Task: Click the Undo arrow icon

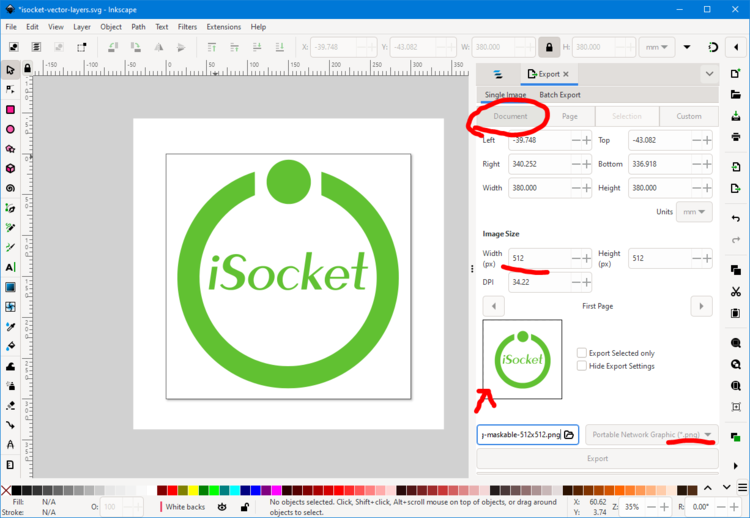Action: pos(736,218)
